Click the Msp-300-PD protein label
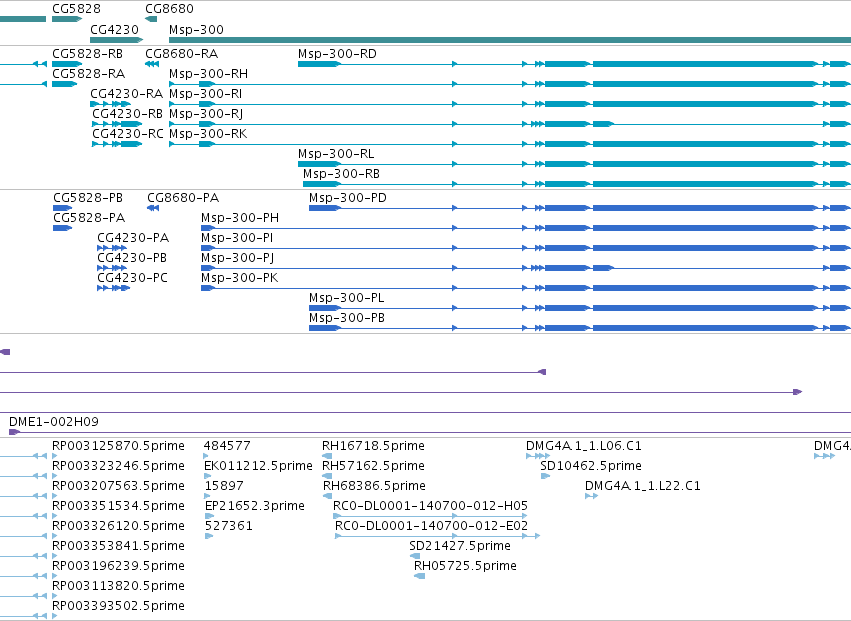The image size is (851, 621). [x=348, y=198]
